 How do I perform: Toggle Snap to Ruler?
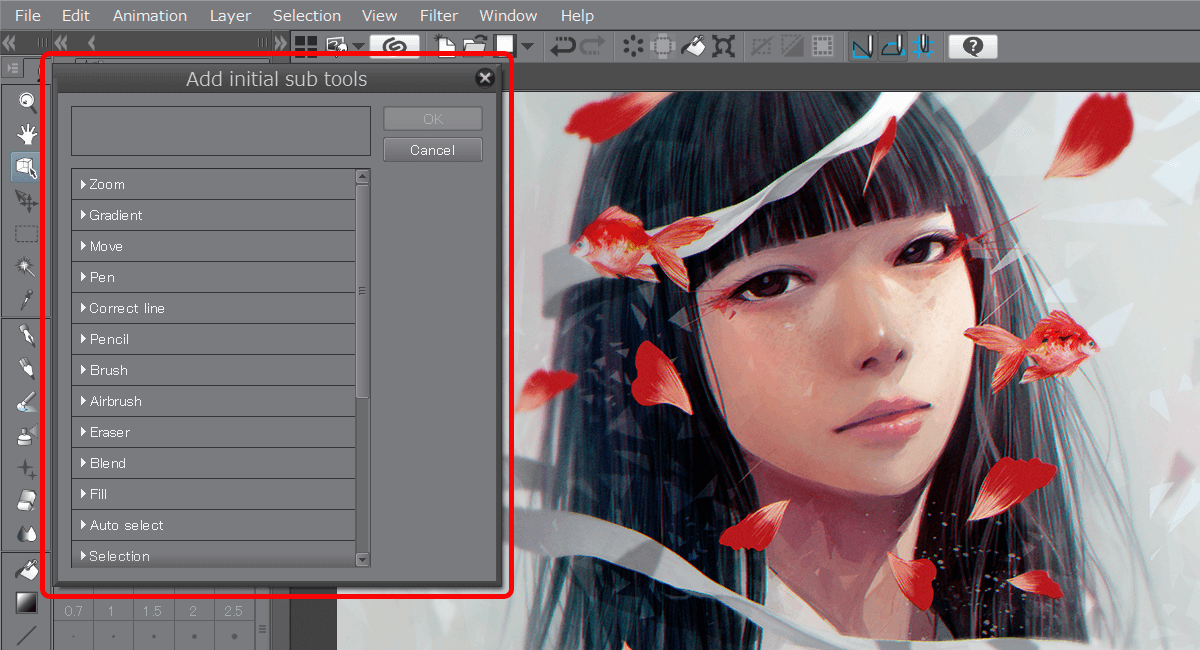coord(862,46)
